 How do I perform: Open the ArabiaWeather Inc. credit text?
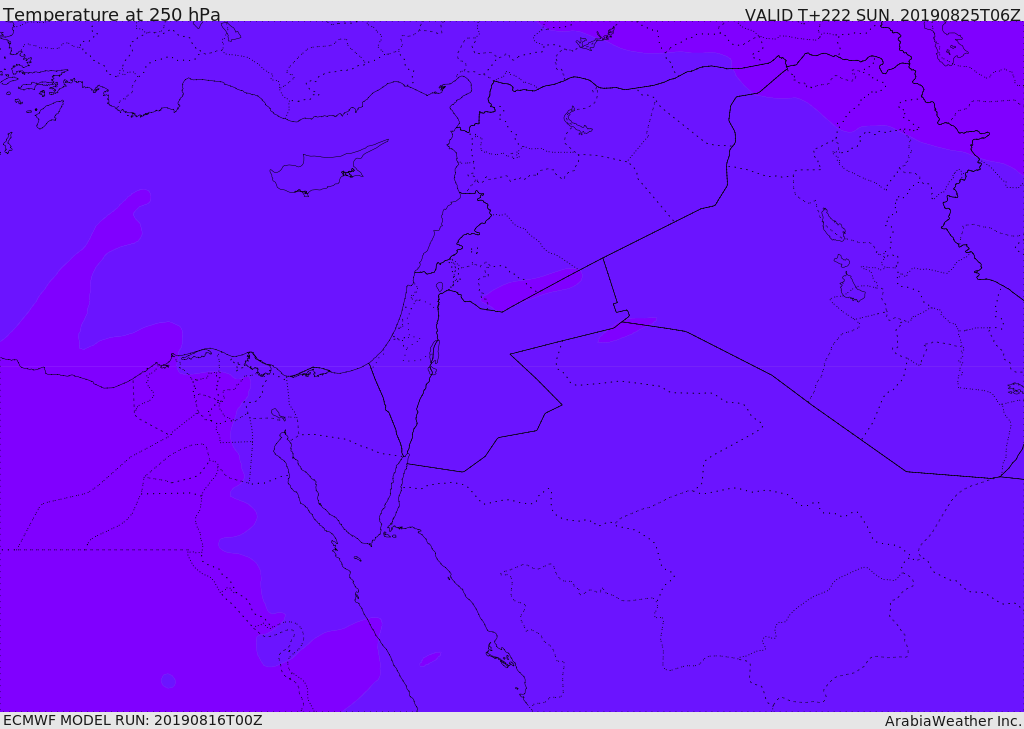tap(953, 721)
